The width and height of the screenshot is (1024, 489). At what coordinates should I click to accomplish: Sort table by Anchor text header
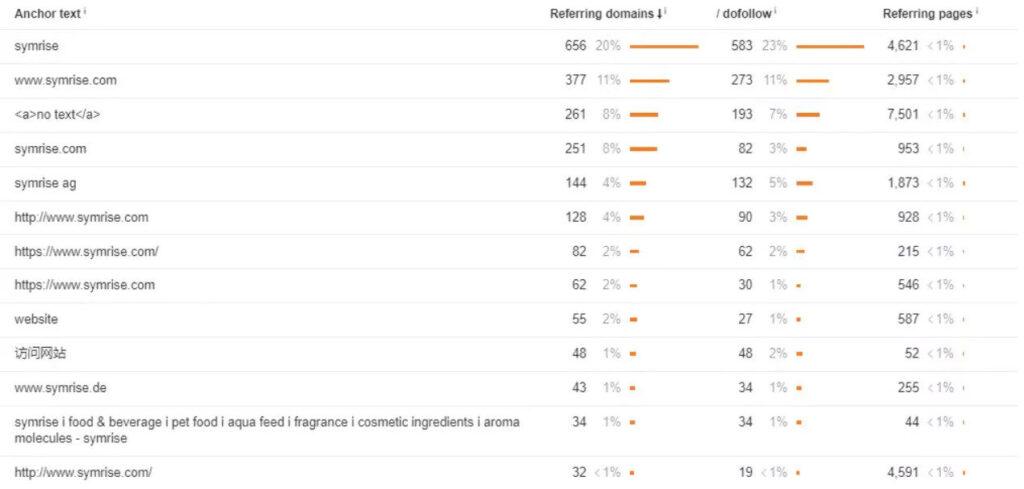[x=47, y=14]
